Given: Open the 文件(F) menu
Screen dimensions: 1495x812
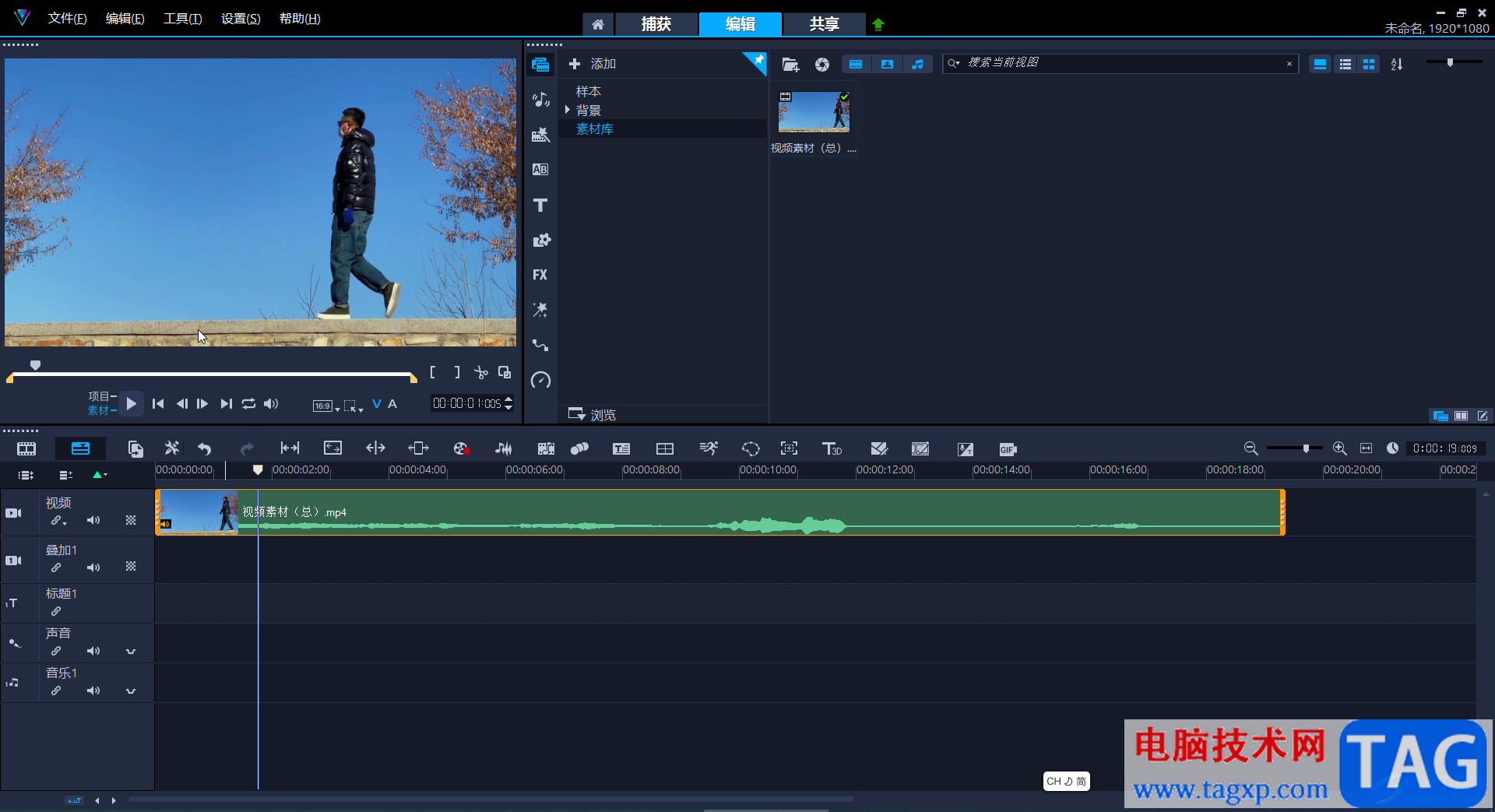Looking at the screenshot, I should (x=68, y=19).
